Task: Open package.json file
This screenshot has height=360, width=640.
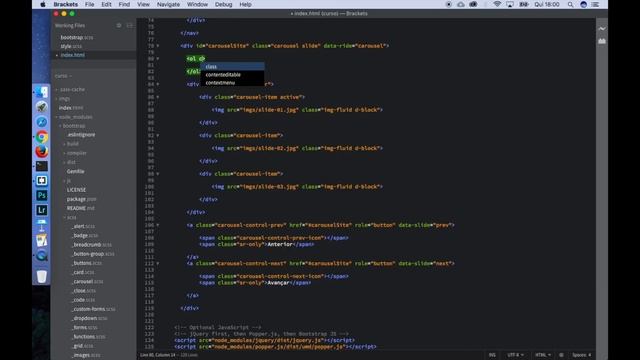Action: point(81,199)
